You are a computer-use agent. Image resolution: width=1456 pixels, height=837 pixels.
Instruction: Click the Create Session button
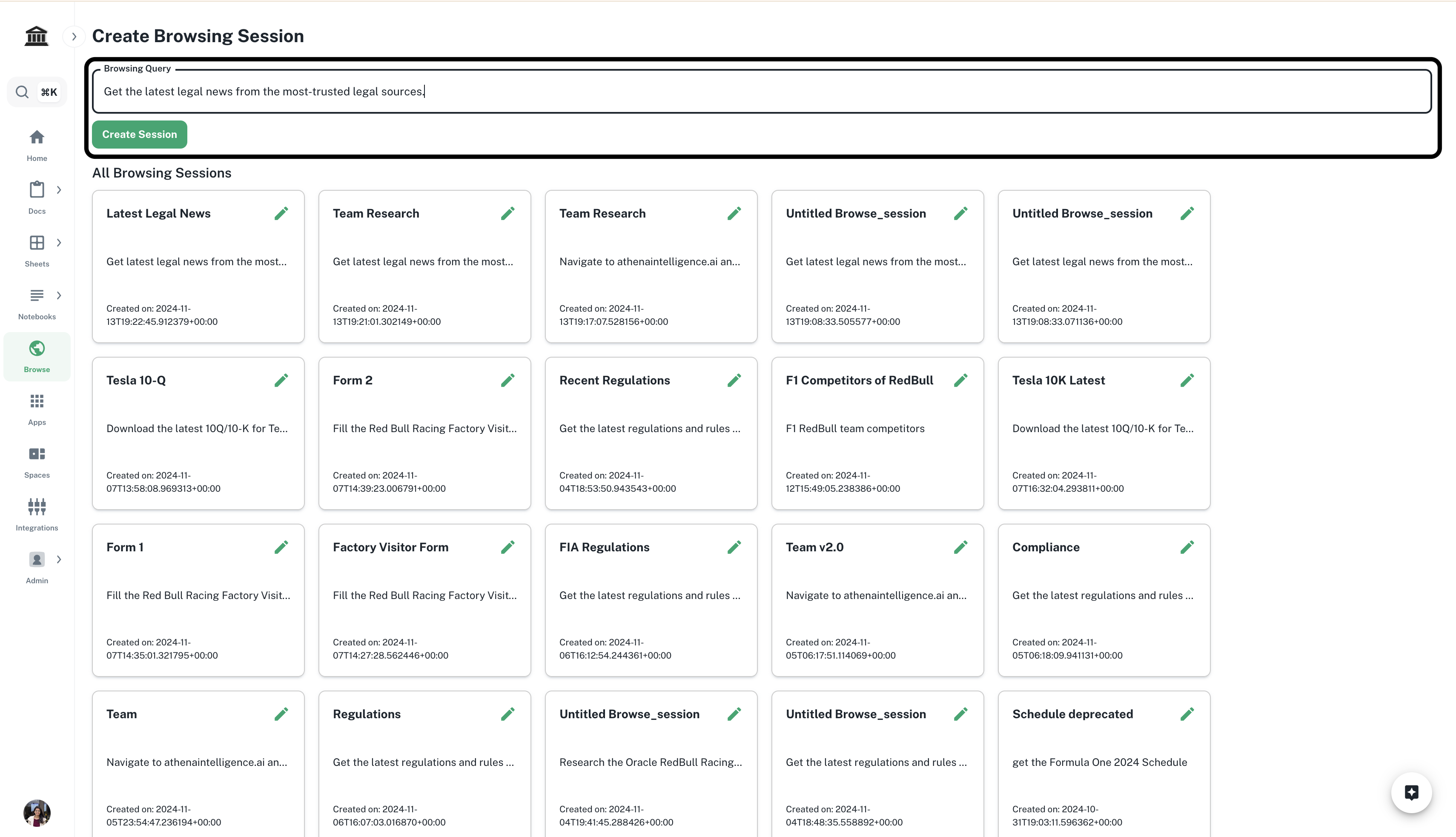pos(140,135)
